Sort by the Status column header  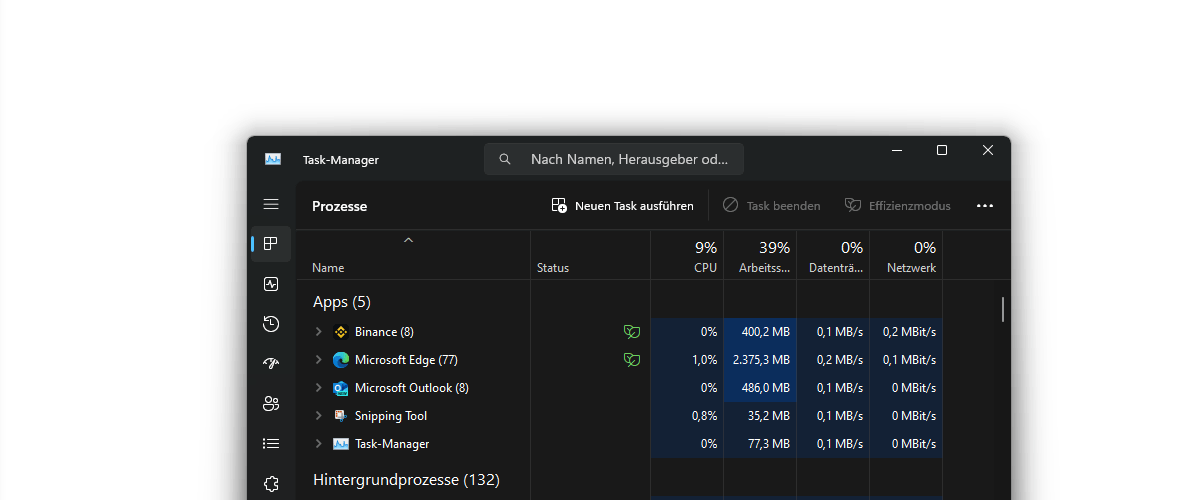coord(590,255)
